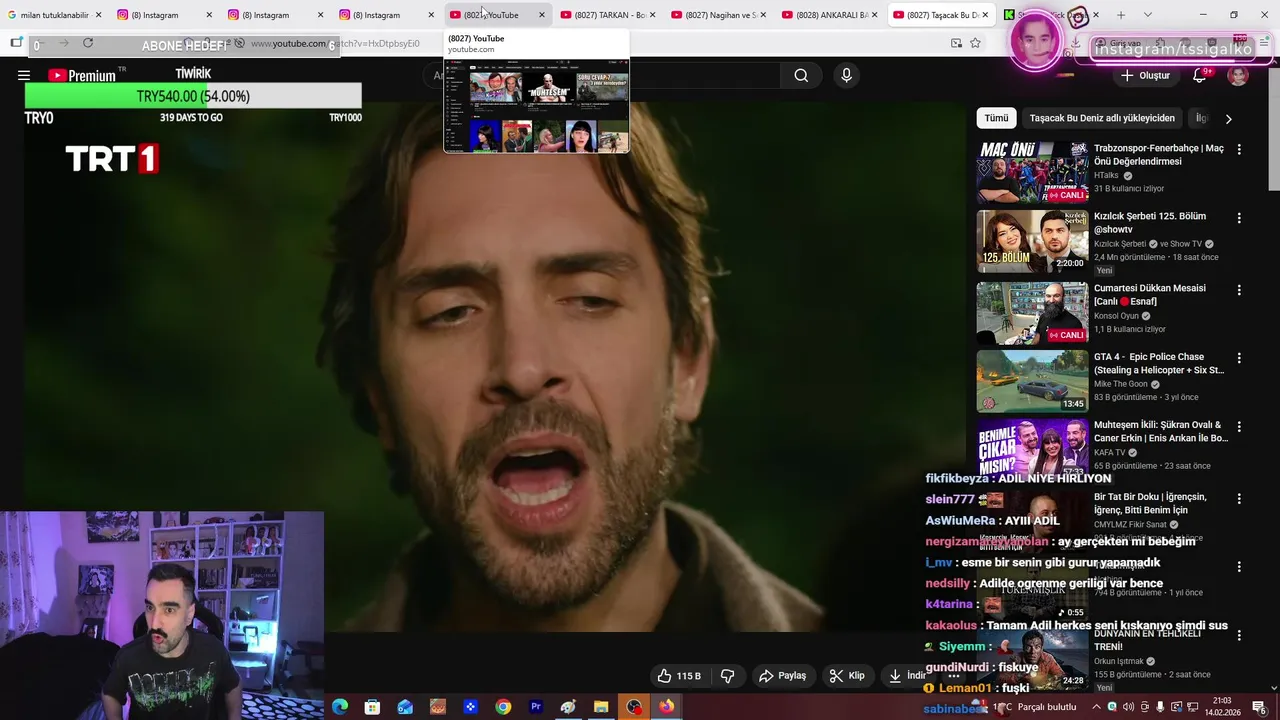Switch to Nagihan ve S browser tab
Screen dimensions: 1280x720
tap(717, 15)
